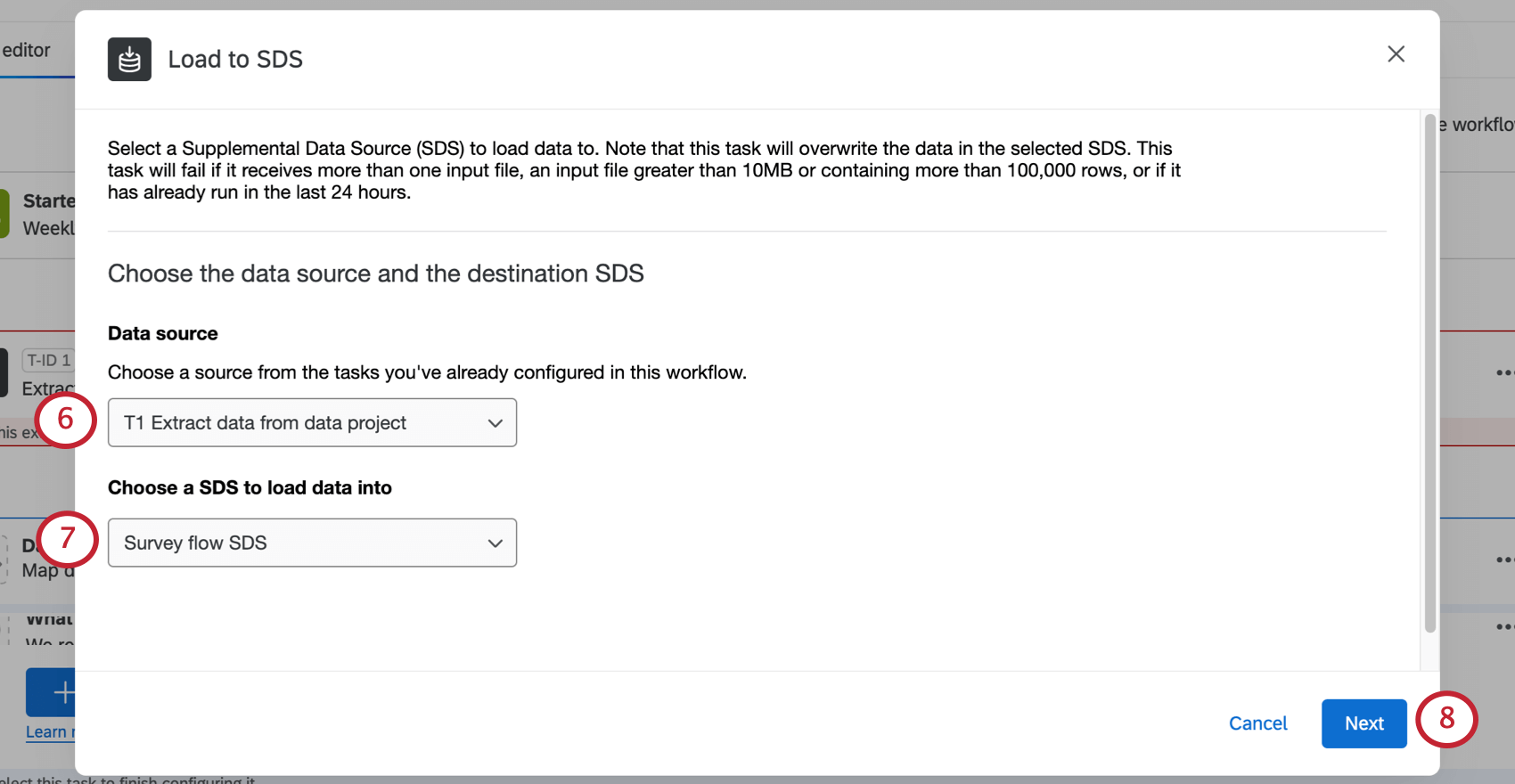Click the red step 7 circle marker
The width and height of the screenshot is (1515, 784).
(x=67, y=539)
